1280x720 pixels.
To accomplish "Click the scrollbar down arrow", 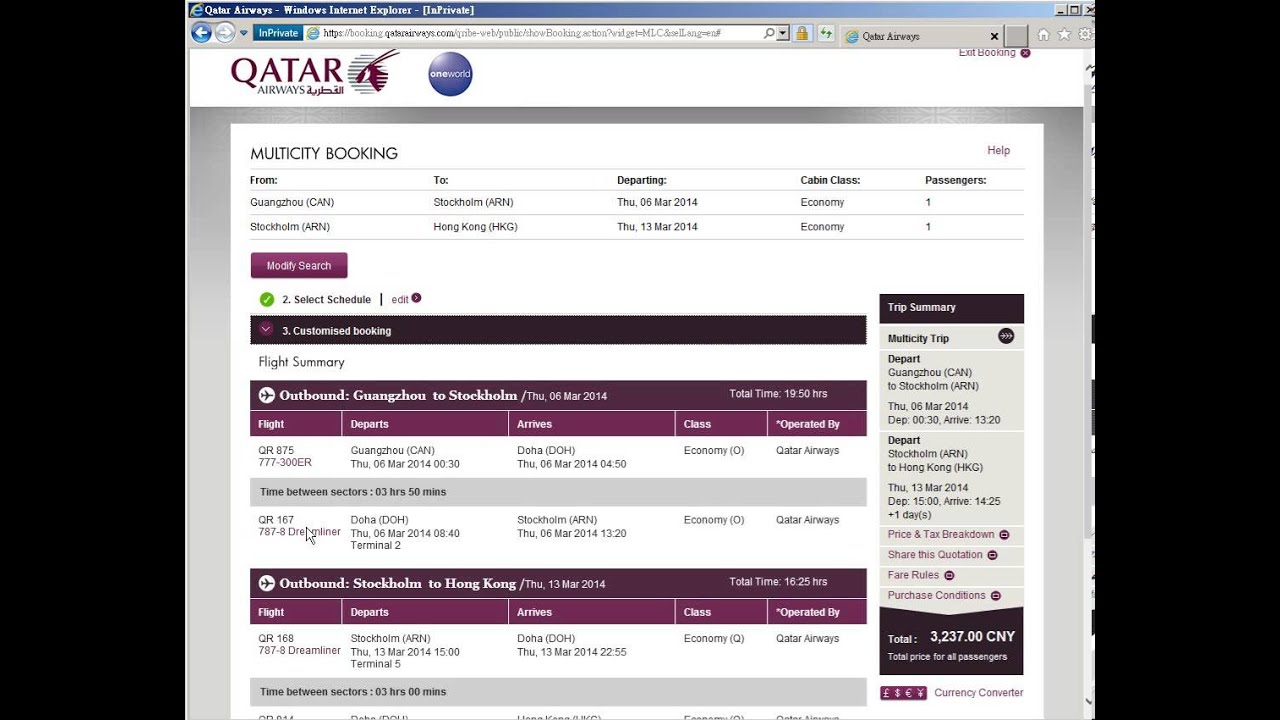I will (1089, 702).
